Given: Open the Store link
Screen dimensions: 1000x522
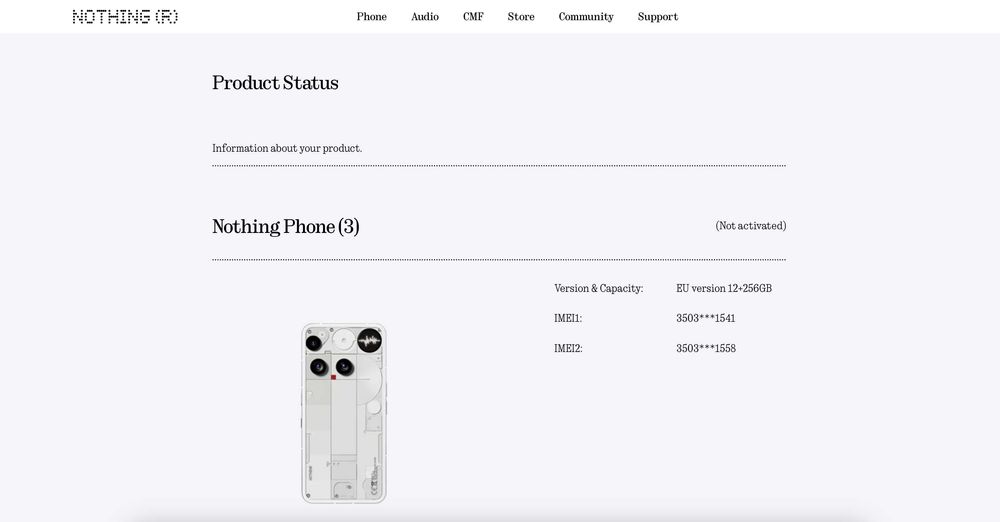Looking at the screenshot, I should tap(521, 17).
